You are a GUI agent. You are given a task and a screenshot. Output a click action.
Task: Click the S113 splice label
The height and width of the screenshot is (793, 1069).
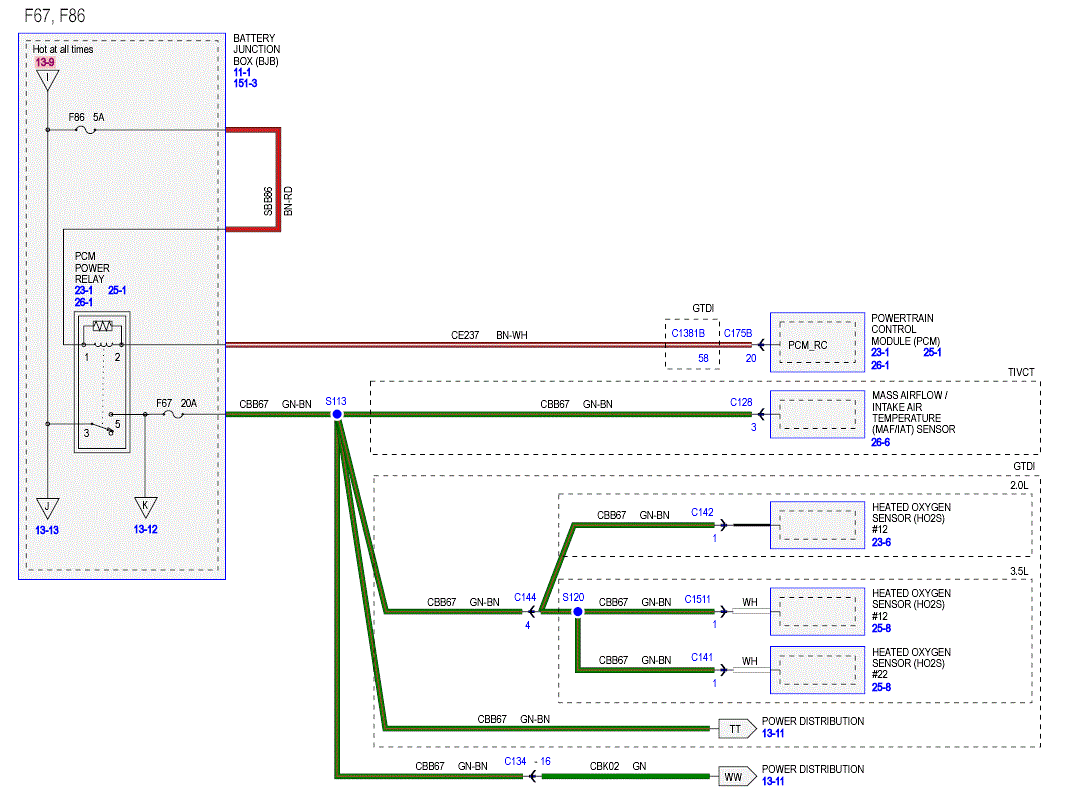pyautogui.click(x=335, y=402)
